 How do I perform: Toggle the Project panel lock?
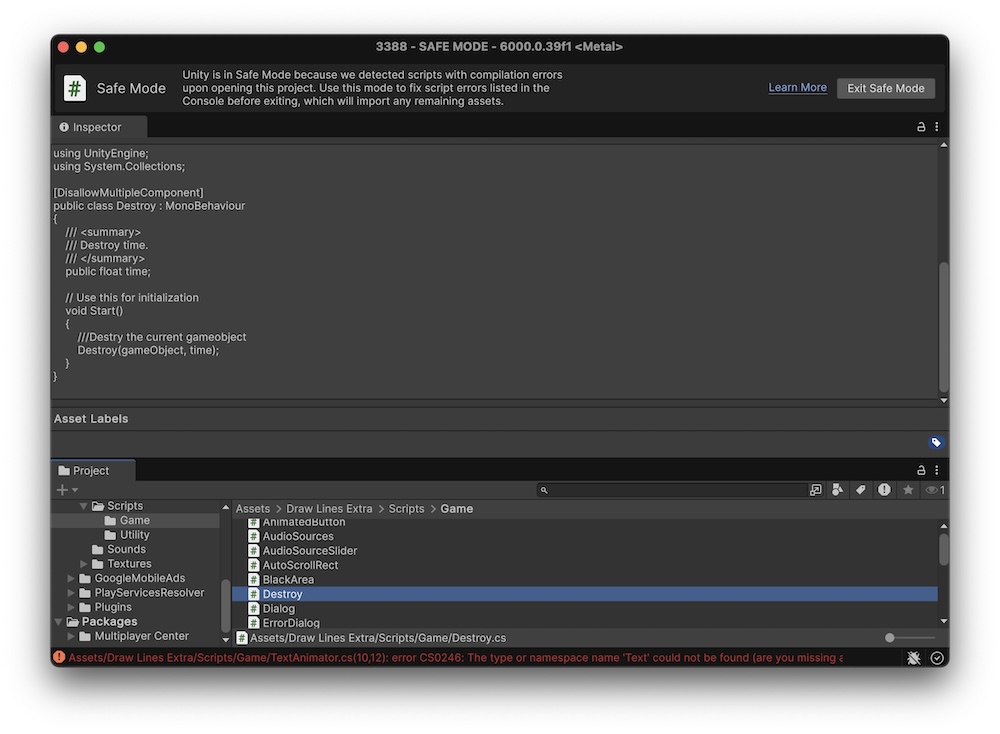921,470
